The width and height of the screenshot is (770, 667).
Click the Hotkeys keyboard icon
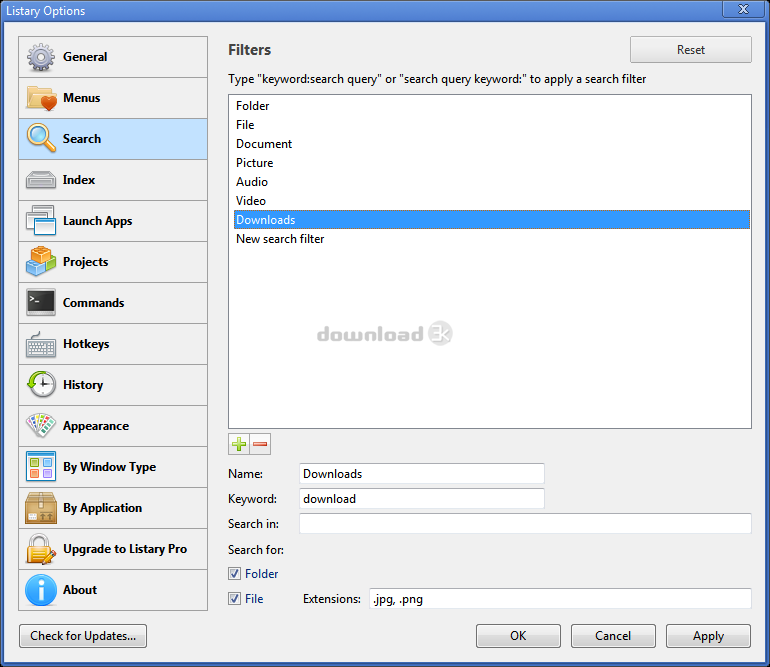pos(41,344)
